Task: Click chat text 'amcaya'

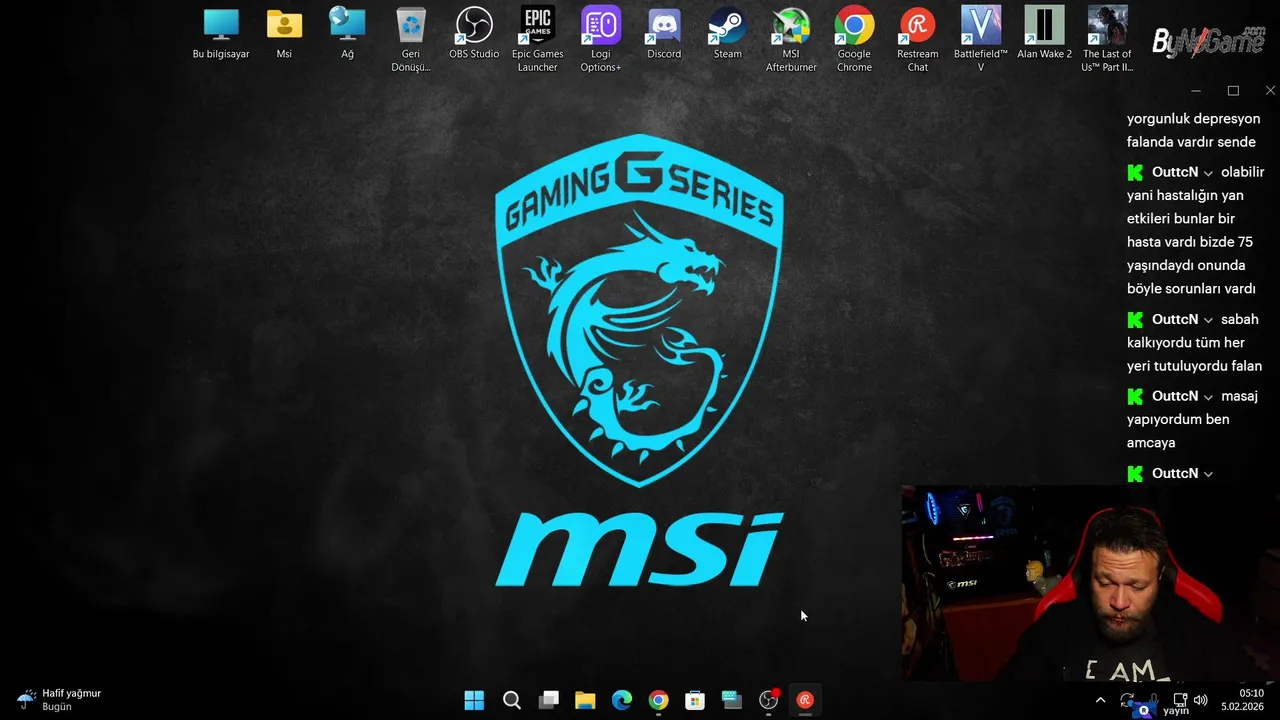Action: tap(1151, 443)
